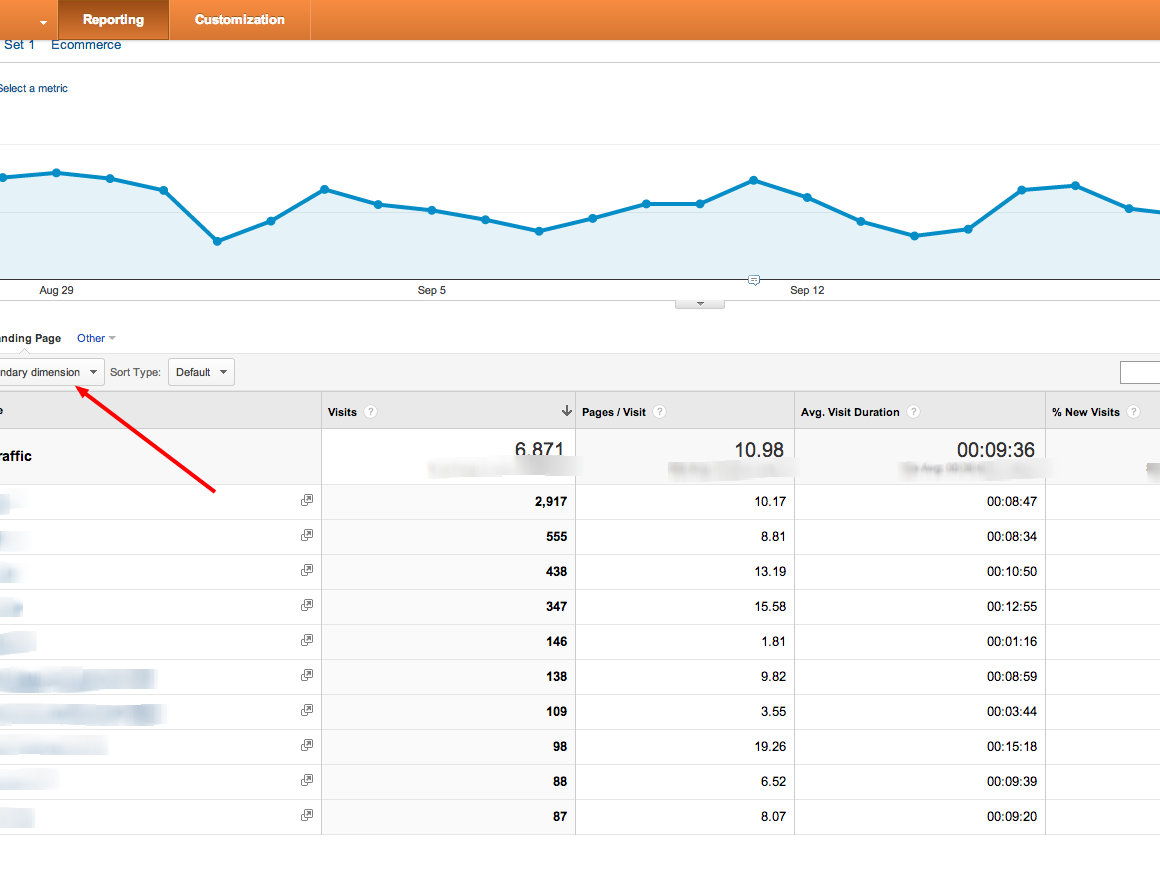Click the annotation bubble icon on chart timeline
The width and height of the screenshot is (1160, 875).
click(754, 280)
